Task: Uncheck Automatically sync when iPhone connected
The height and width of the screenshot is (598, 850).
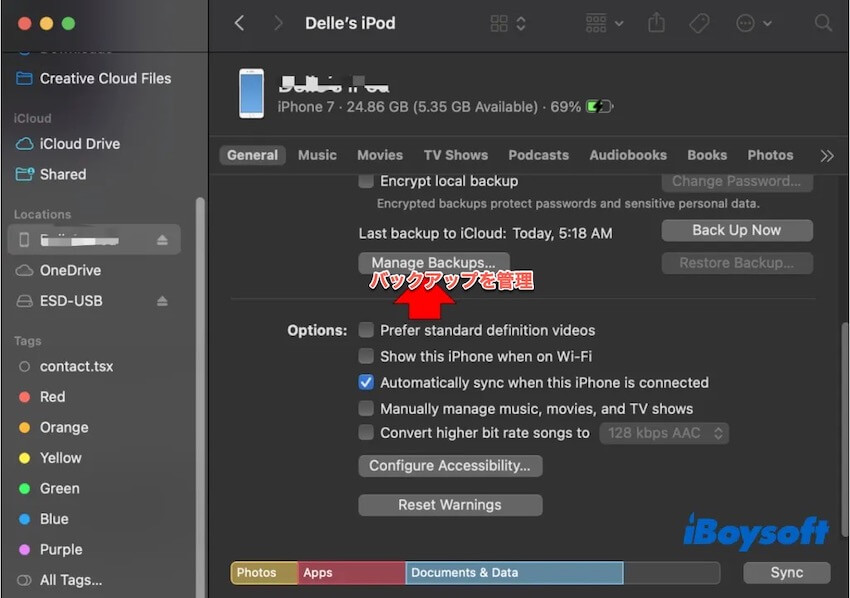Action: point(367,383)
